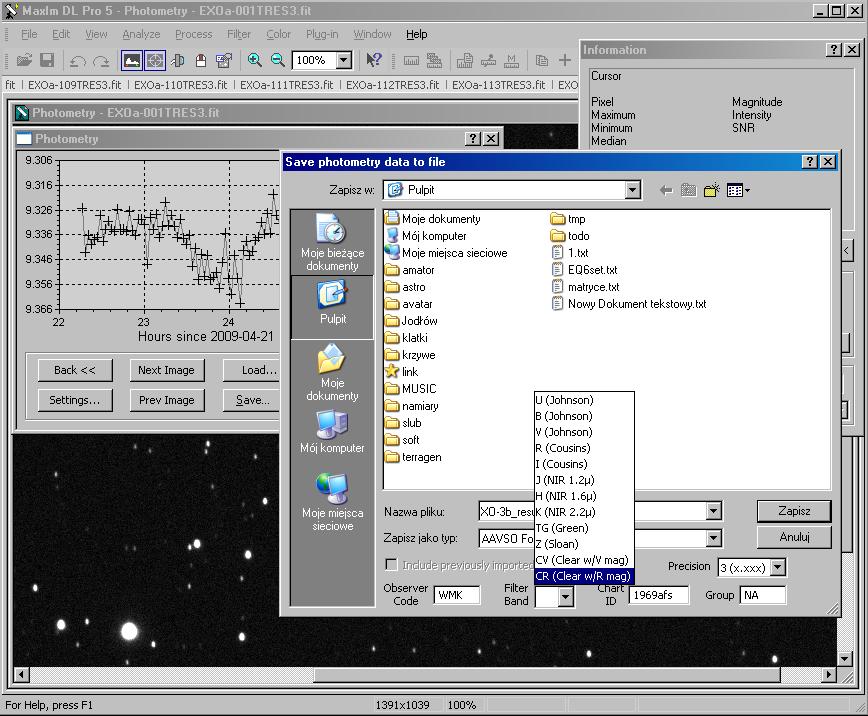The width and height of the screenshot is (868, 716).
Task: Select Moje miejsca sieciowe in the sidebar
Action: [x=332, y=503]
